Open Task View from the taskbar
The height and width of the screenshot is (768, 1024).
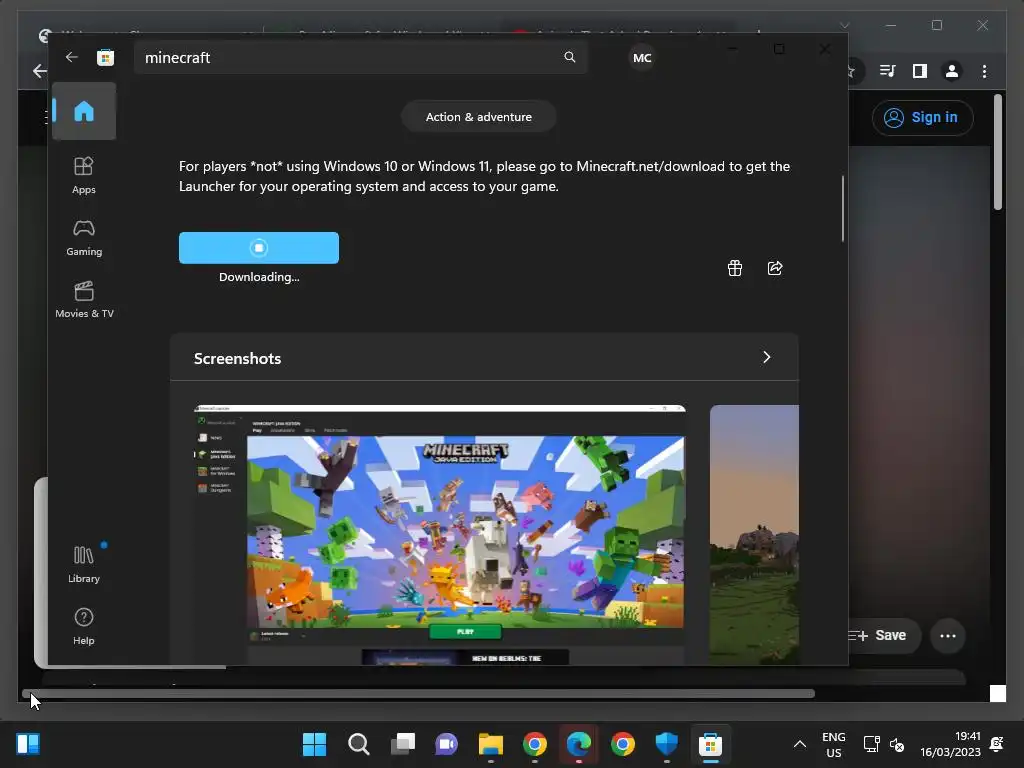point(402,744)
